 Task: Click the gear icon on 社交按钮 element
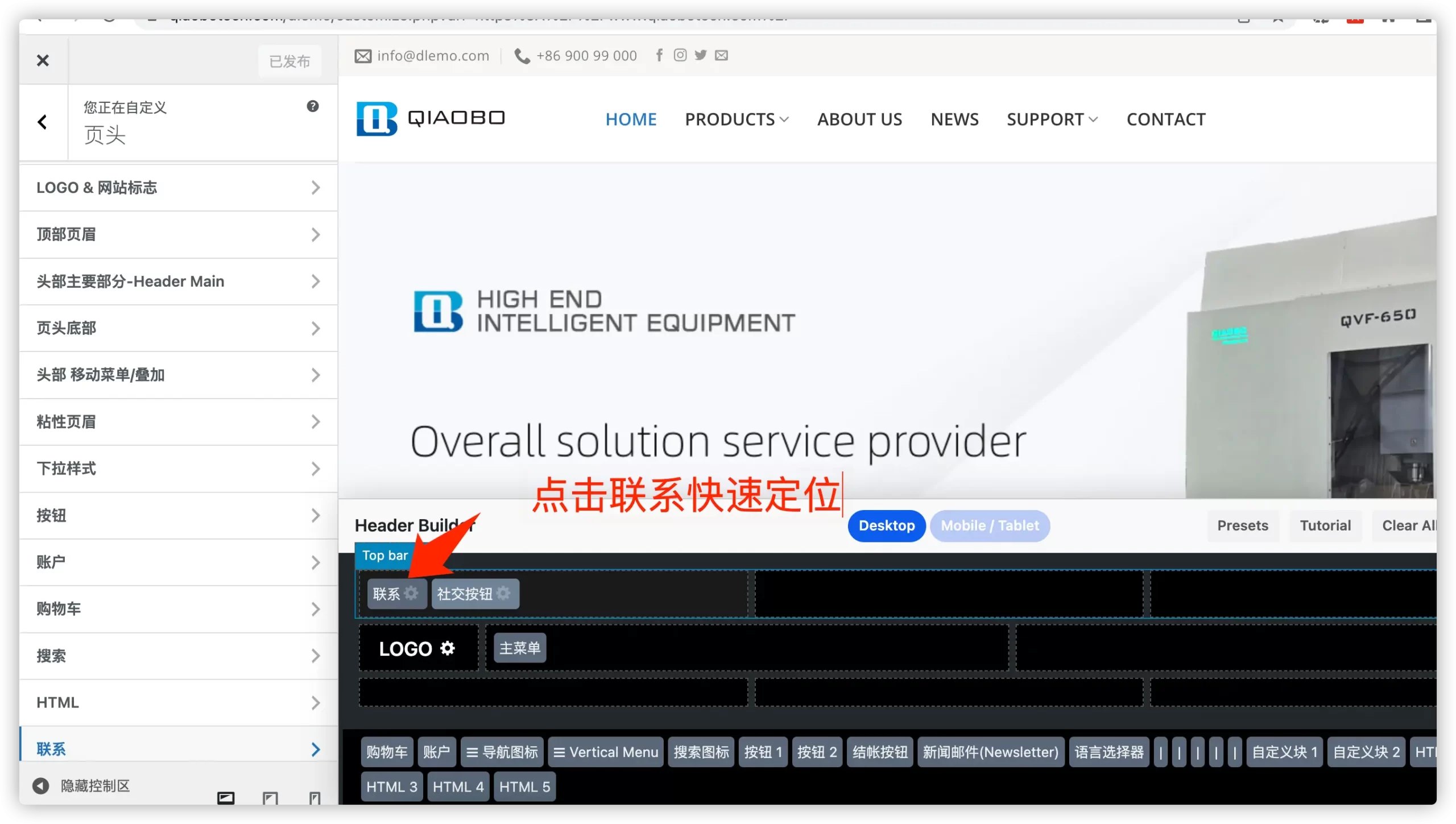pyautogui.click(x=503, y=594)
